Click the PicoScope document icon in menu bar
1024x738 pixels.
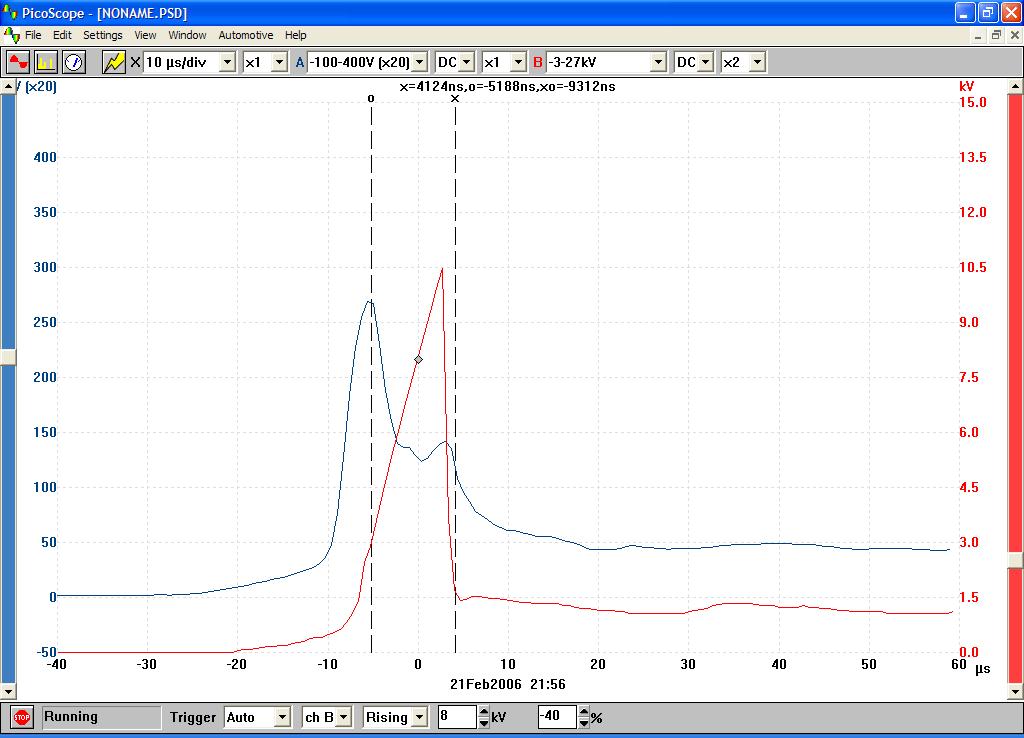coord(12,35)
